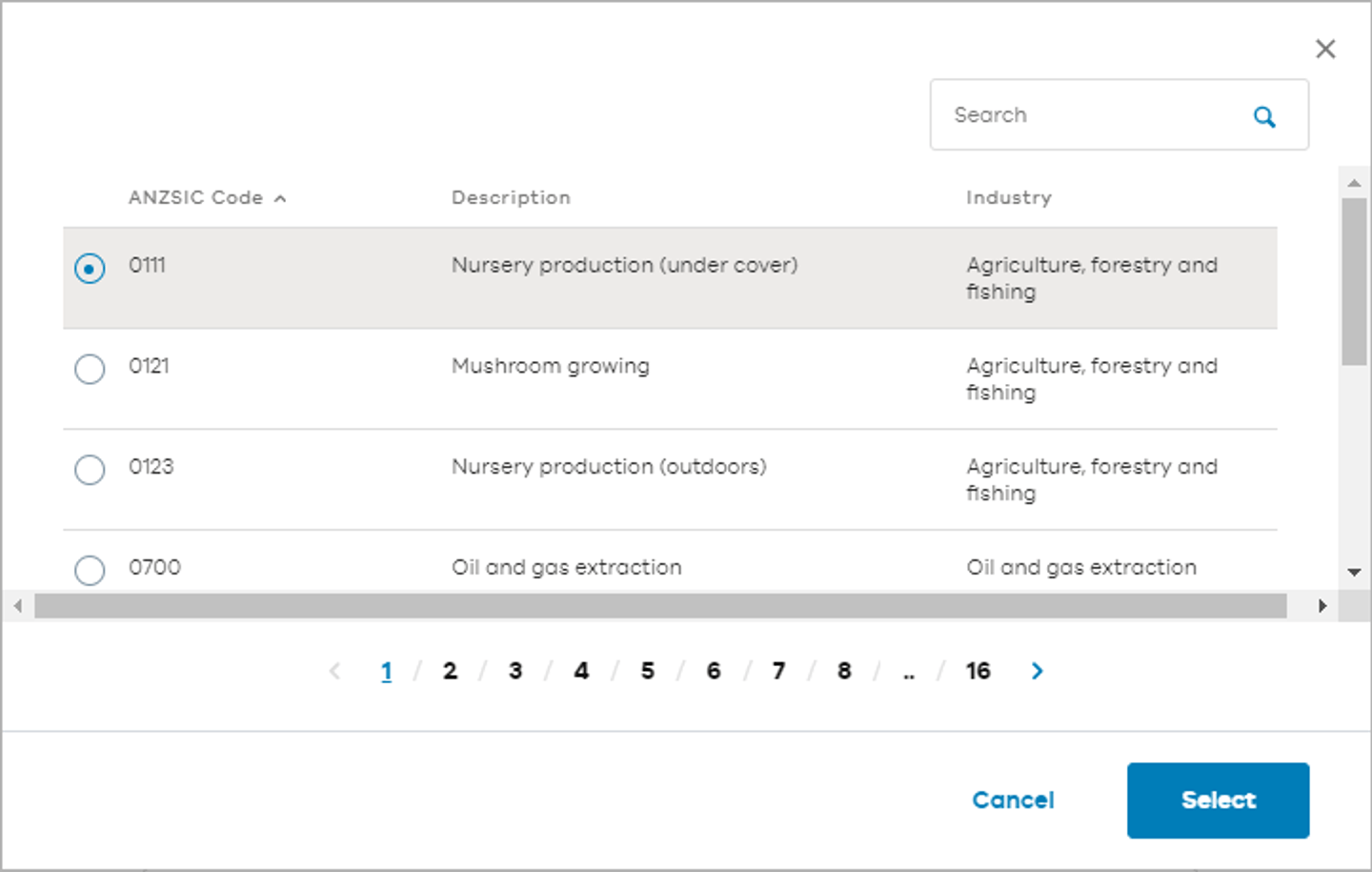The image size is (1372, 872).
Task: Choose code 0123 Nursery production outdoors
Action: [x=90, y=470]
